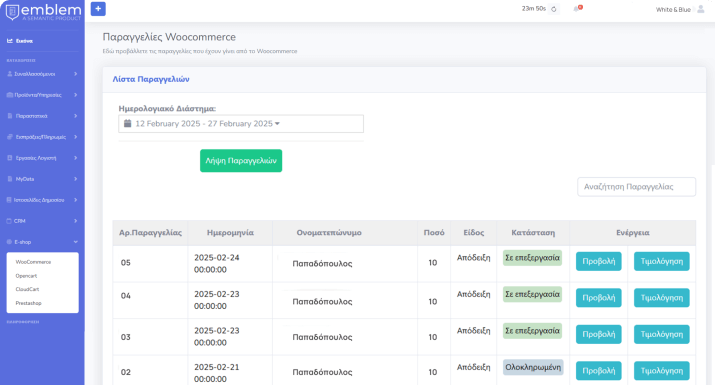Click the Σε επεξεργασία badge of order 05

click(532, 257)
